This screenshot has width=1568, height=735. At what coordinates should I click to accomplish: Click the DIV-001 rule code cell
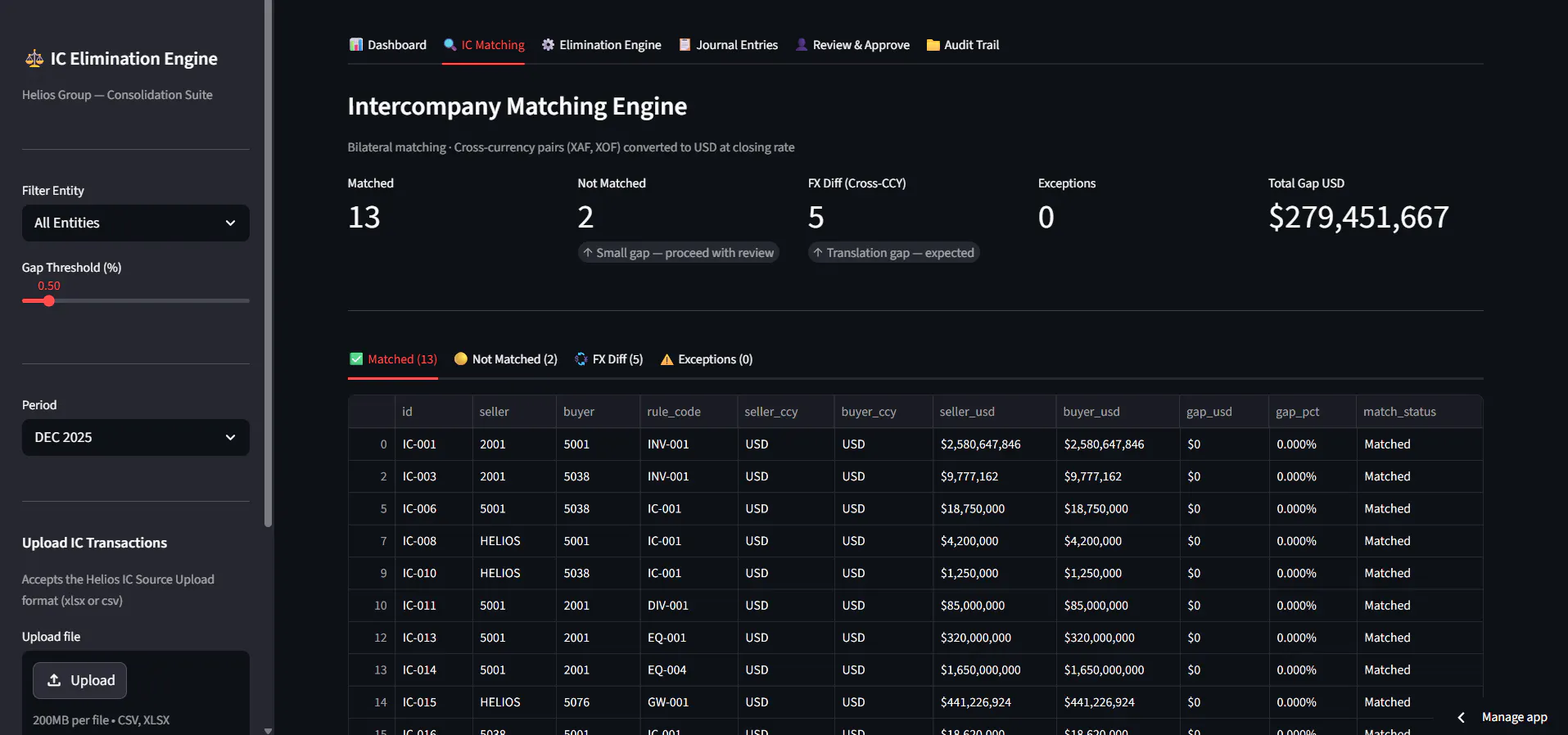click(688, 606)
